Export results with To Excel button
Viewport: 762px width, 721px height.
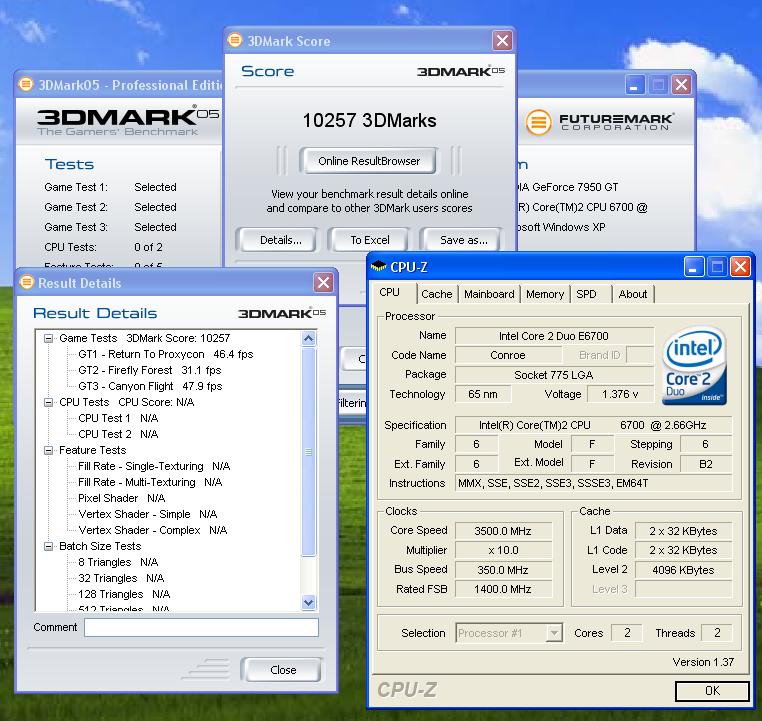tap(370, 240)
